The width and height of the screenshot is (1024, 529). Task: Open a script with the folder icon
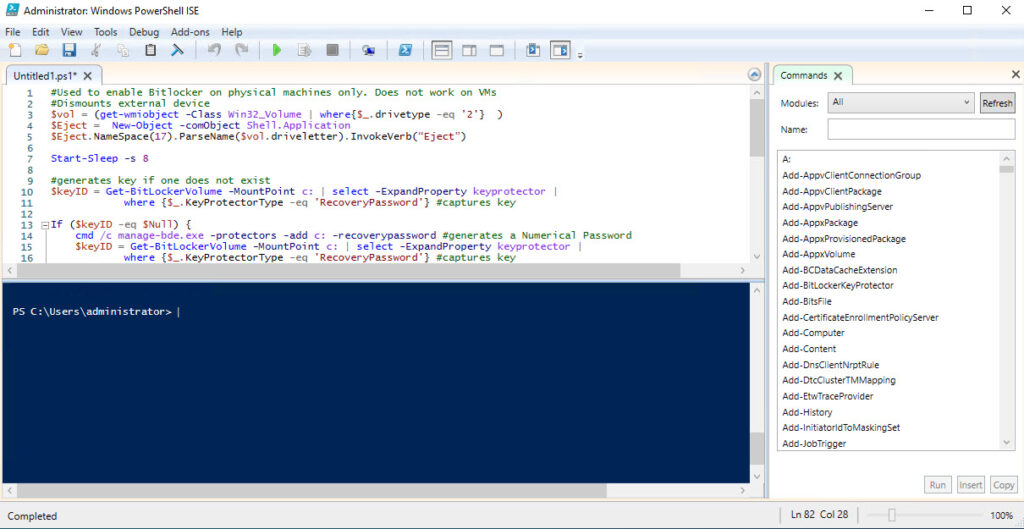42,50
